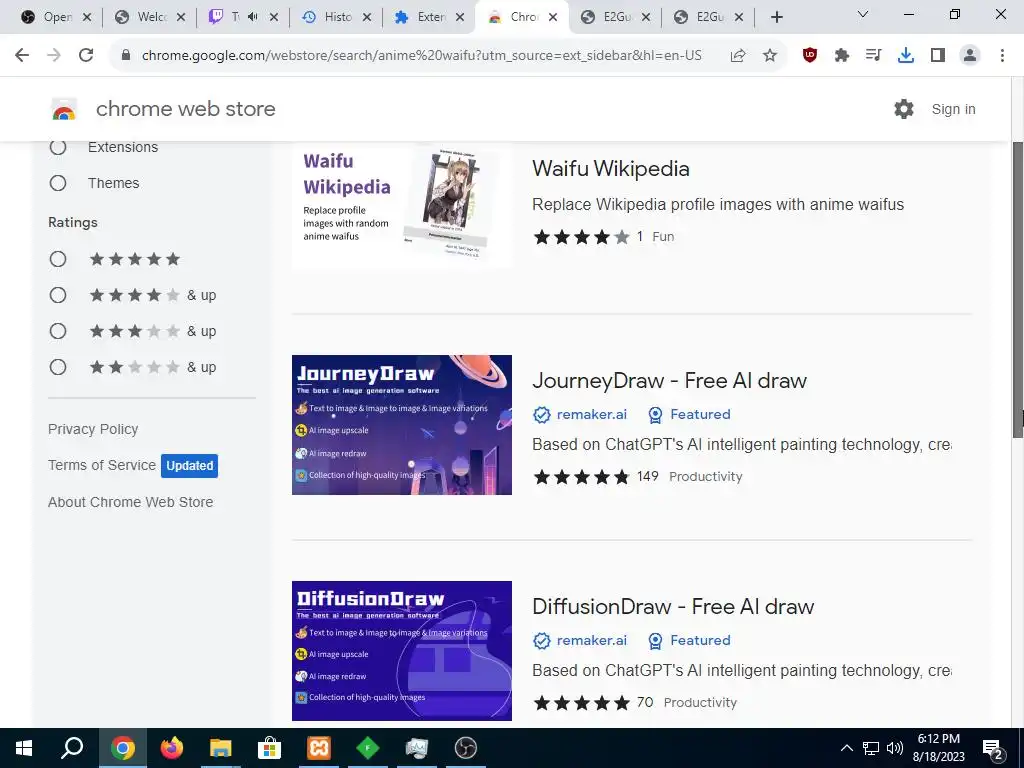
Task: Open XAMPP from taskbar
Action: coord(319,748)
